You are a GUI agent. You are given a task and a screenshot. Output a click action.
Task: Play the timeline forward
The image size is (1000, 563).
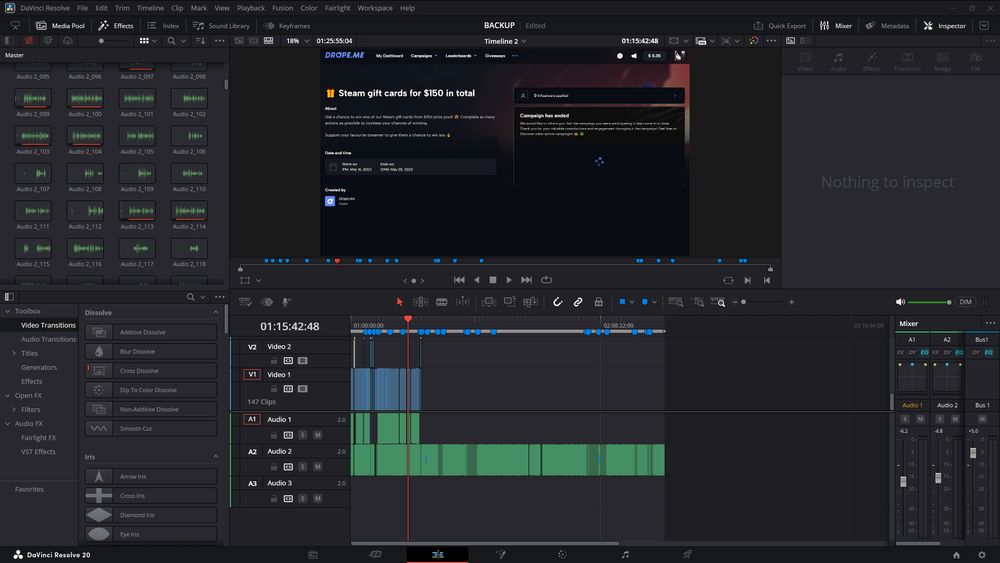pos(508,280)
